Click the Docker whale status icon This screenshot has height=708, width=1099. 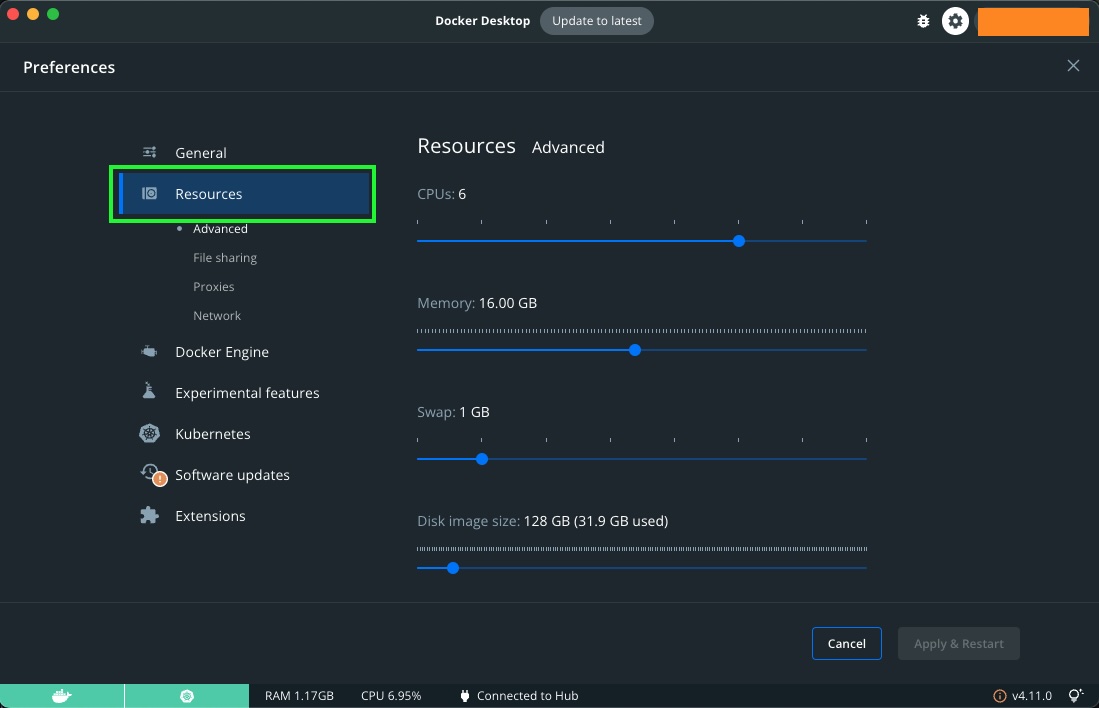pos(62,696)
